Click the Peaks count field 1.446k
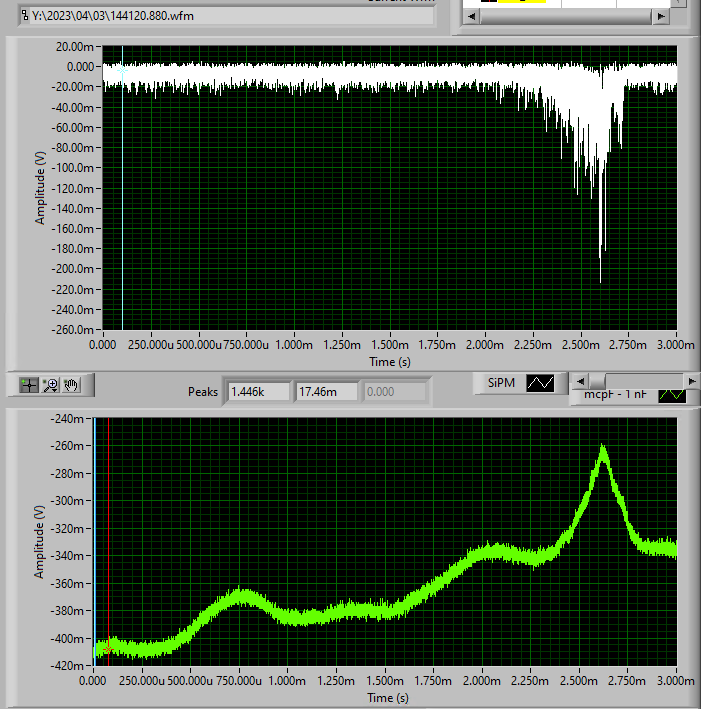Image resolution: width=701 pixels, height=709 pixels. (258, 392)
